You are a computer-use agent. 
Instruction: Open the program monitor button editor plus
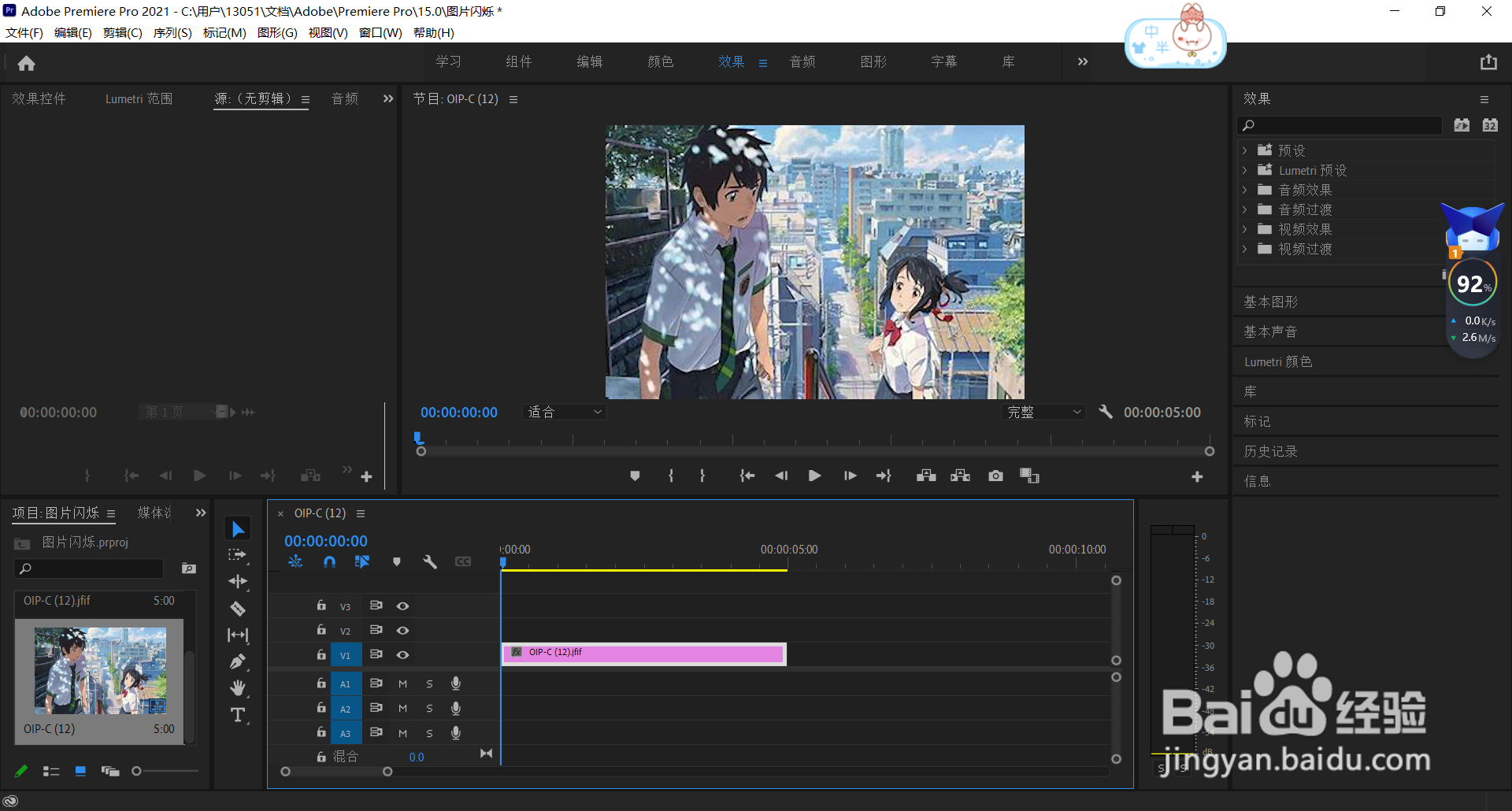click(x=1197, y=476)
